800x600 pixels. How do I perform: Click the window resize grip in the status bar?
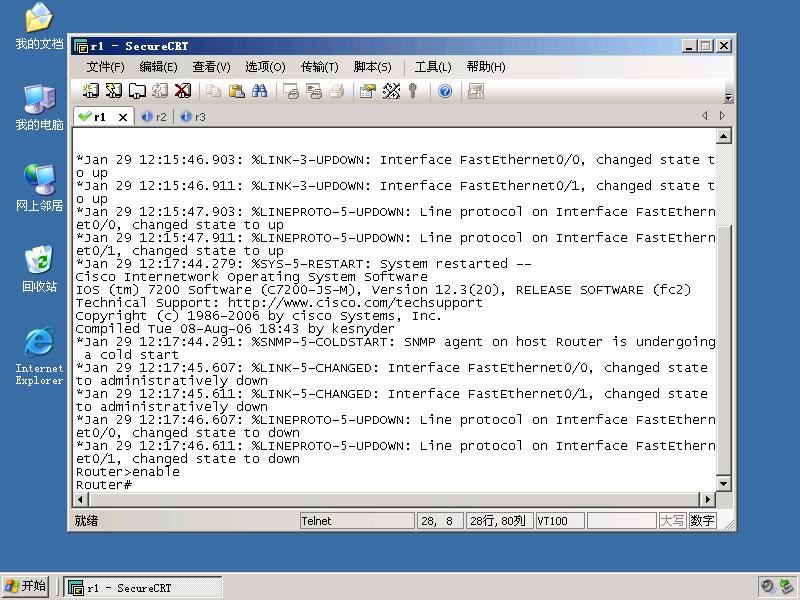[729, 524]
